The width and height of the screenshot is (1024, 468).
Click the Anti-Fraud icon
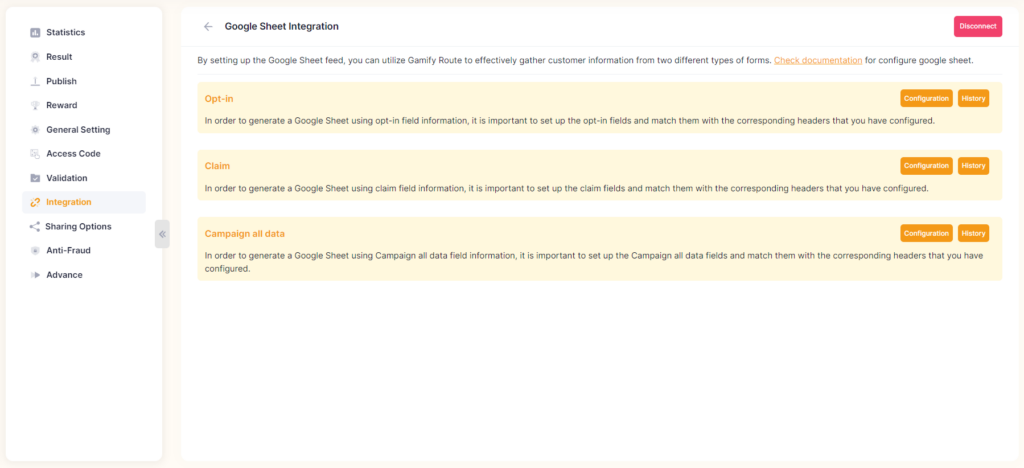click(x=35, y=251)
